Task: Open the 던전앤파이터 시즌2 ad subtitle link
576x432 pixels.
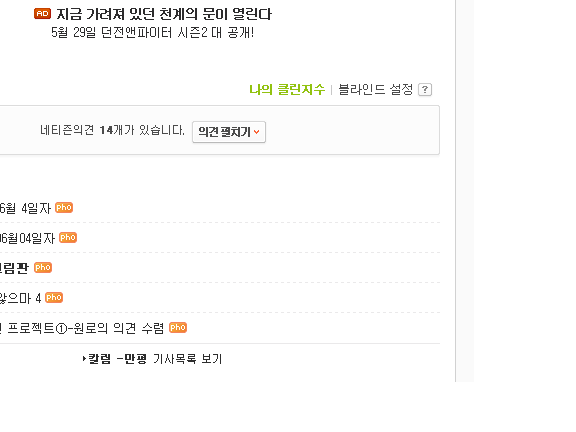Action: (x=152, y=33)
